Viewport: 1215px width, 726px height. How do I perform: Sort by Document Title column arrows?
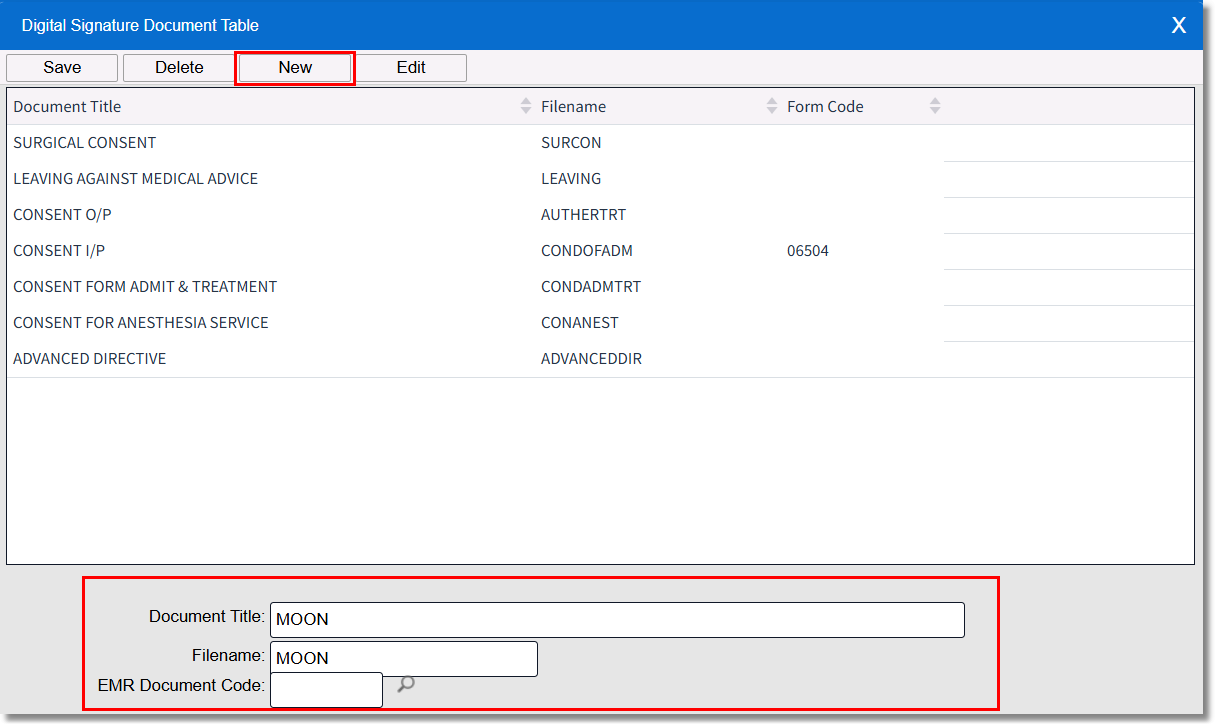click(526, 106)
